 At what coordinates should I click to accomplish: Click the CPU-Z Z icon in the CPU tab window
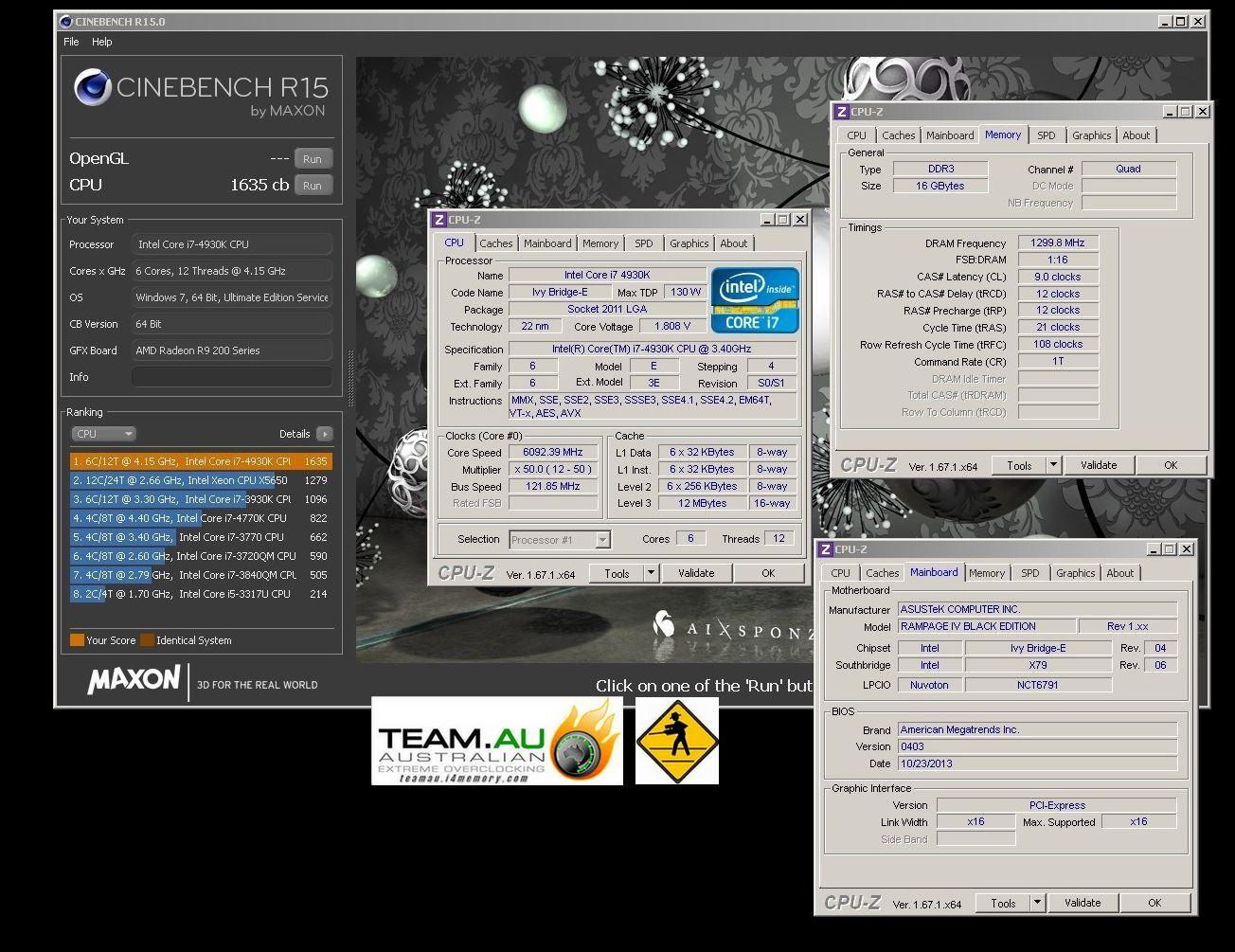(x=439, y=220)
